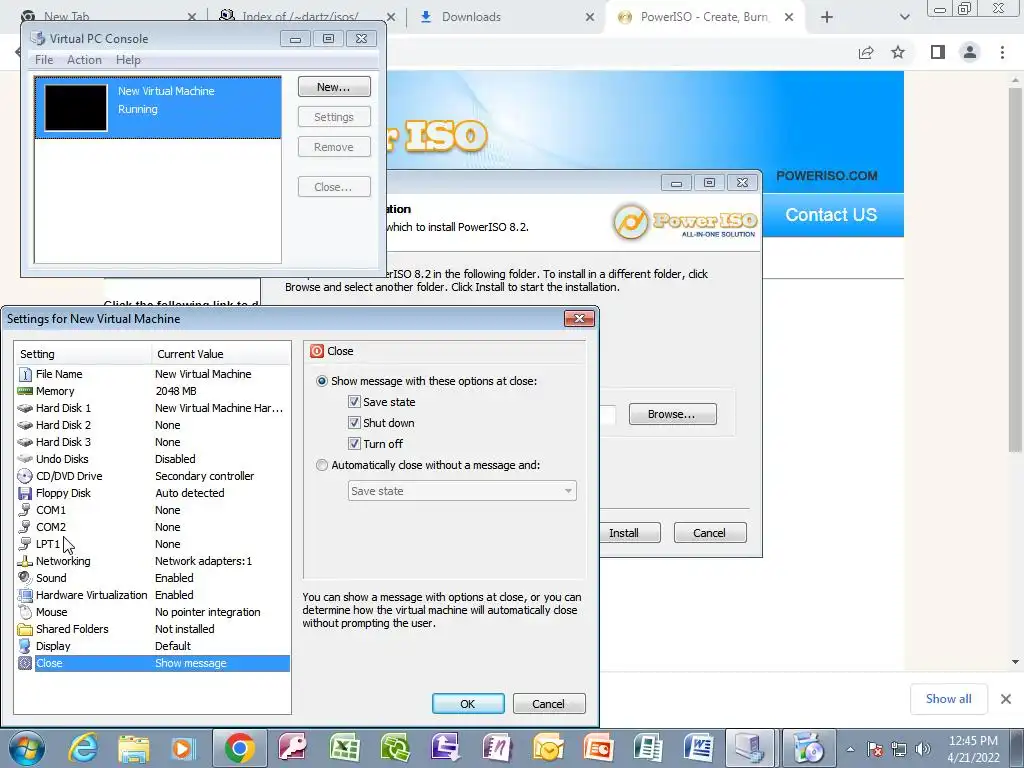This screenshot has width=1024, height=768.
Task: Toggle the Shut down checkbox
Action: (354, 423)
